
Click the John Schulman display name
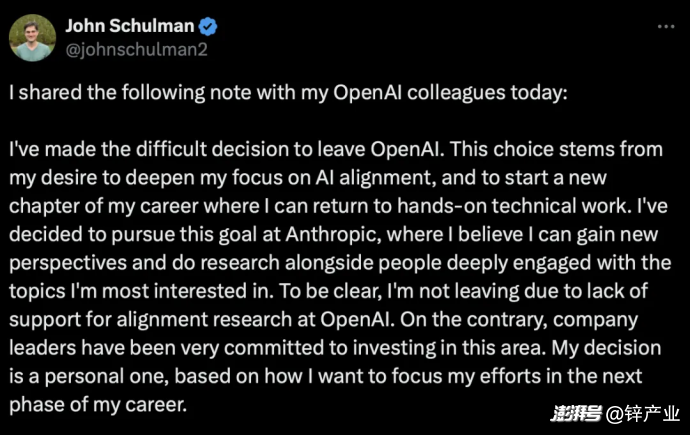point(130,26)
